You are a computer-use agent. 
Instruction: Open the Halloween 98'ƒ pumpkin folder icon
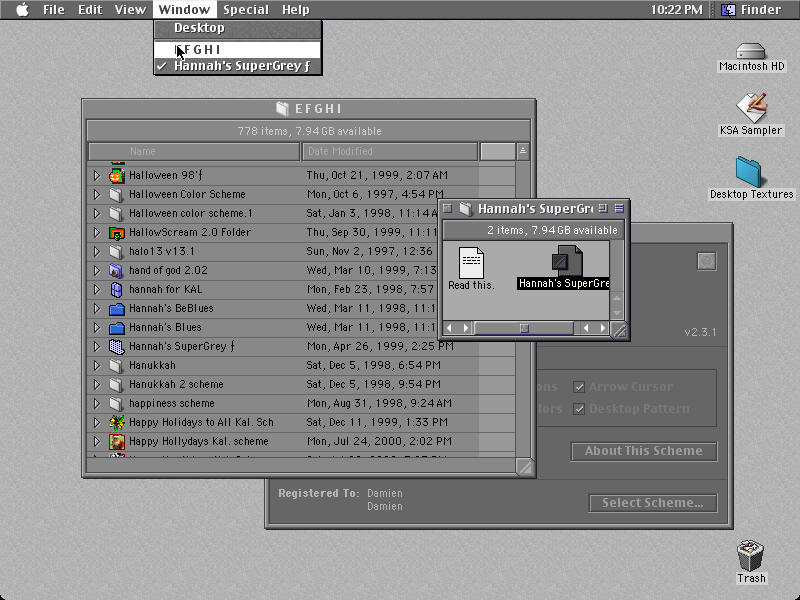point(117,176)
